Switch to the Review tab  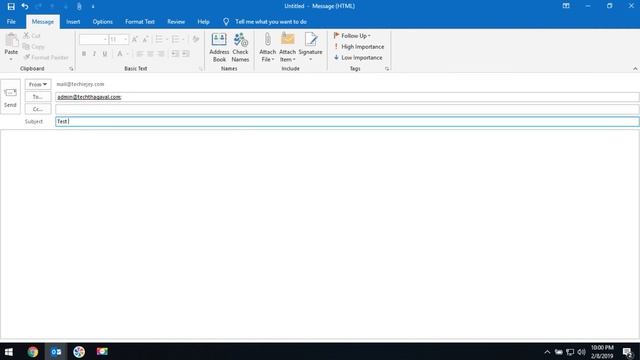[x=176, y=22]
